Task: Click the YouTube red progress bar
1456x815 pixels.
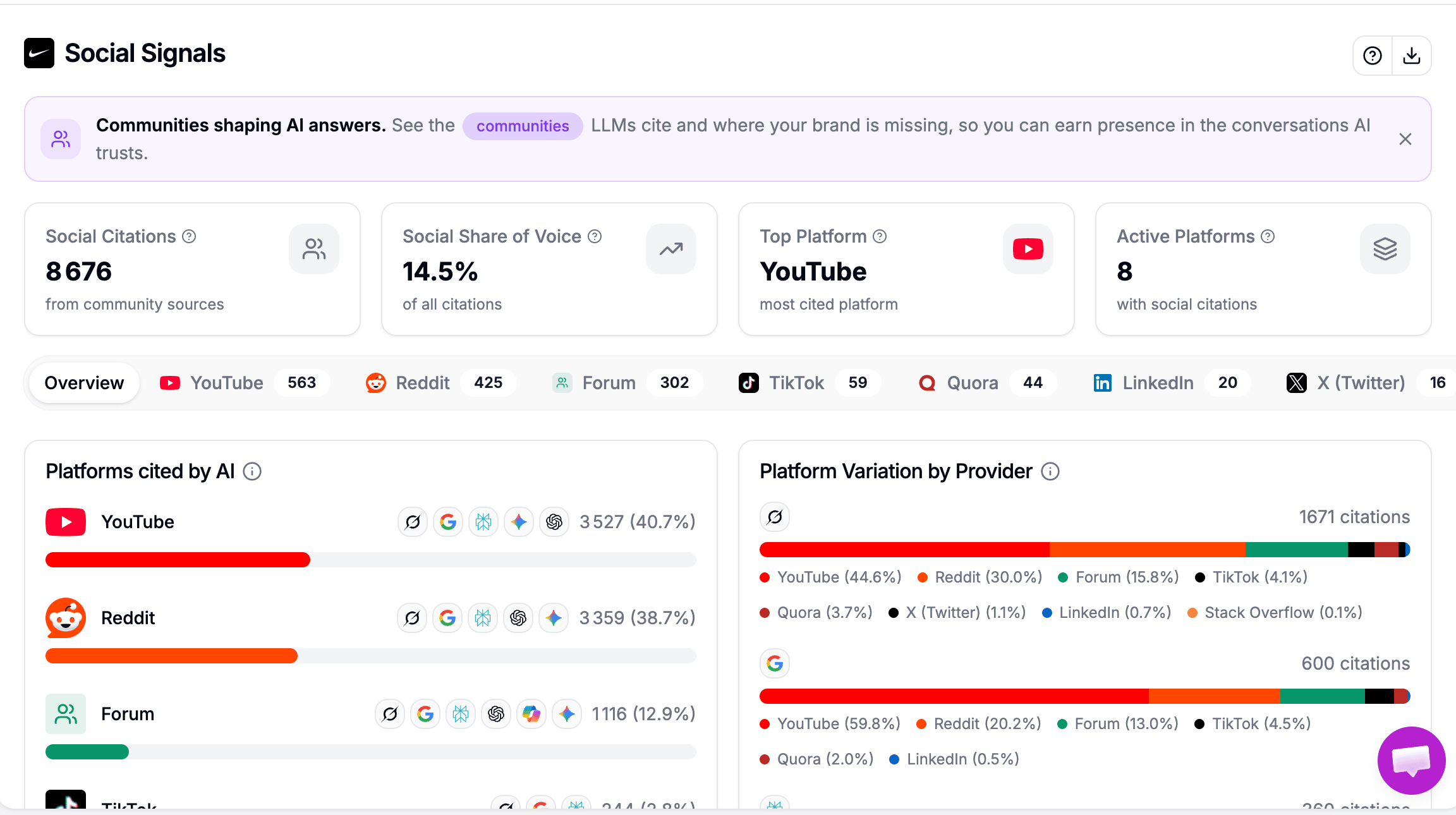Action: click(178, 560)
